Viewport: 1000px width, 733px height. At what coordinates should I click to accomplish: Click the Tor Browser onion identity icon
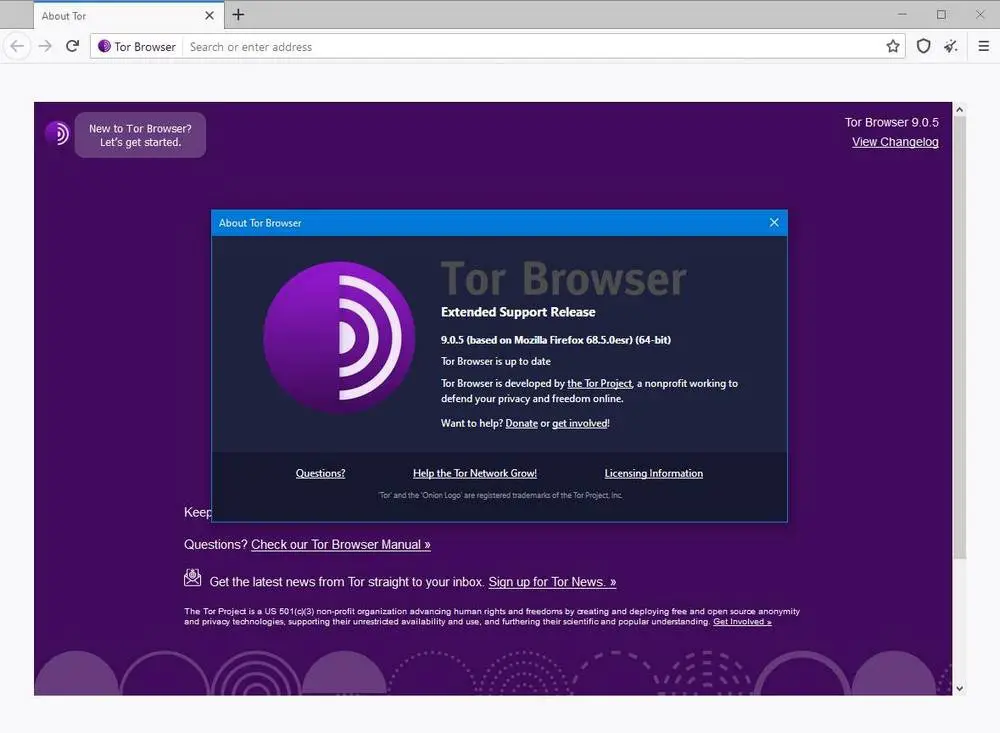tap(104, 46)
